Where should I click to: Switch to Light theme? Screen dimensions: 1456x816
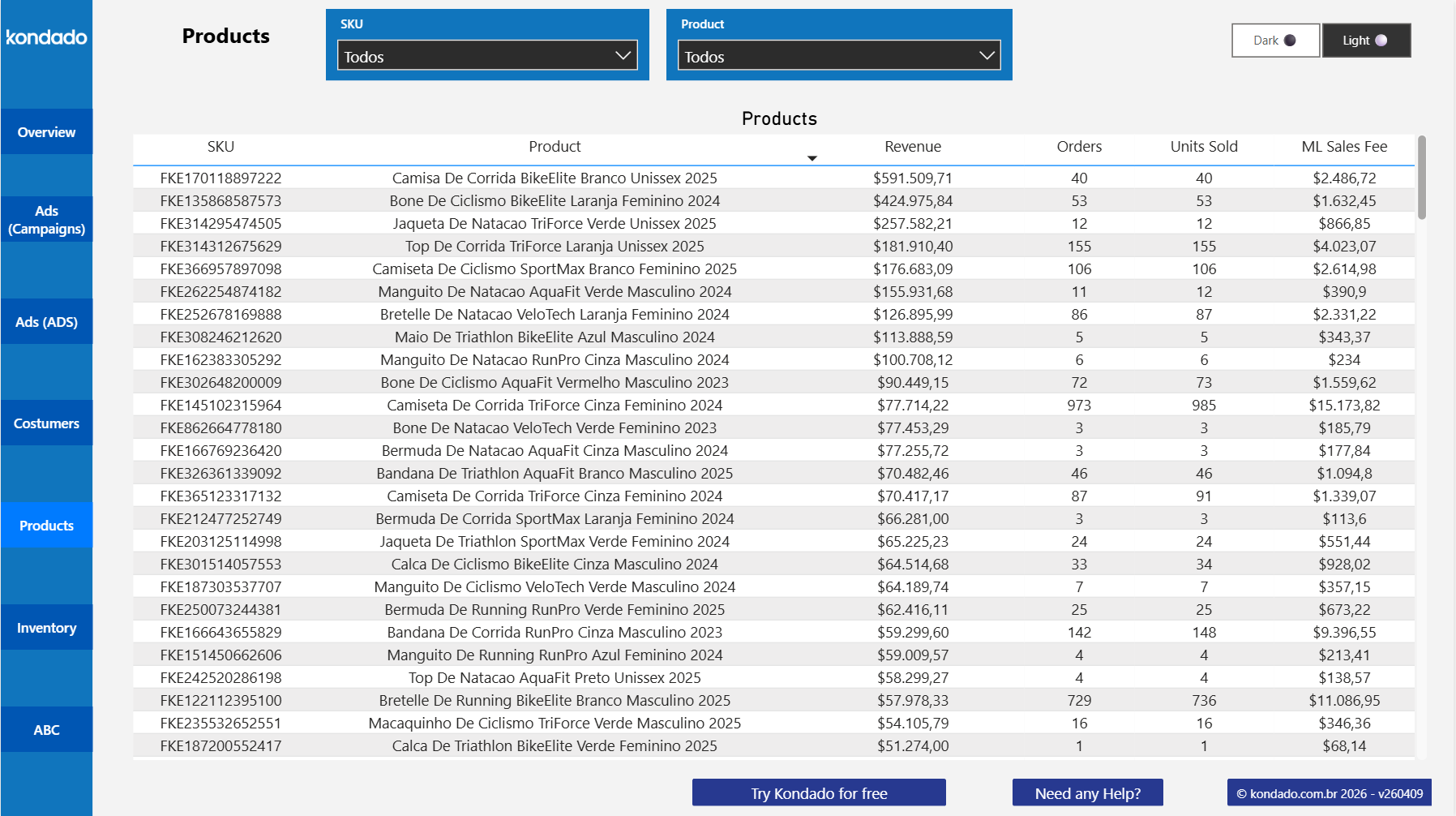(x=1365, y=40)
